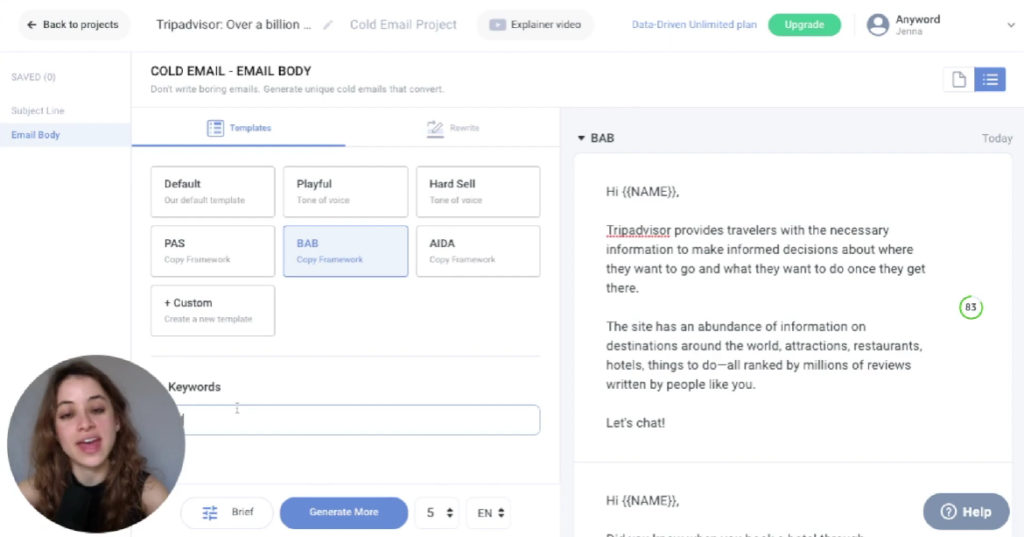1024x537 pixels.
Task: Click the score 83 circle indicator
Action: (x=969, y=307)
